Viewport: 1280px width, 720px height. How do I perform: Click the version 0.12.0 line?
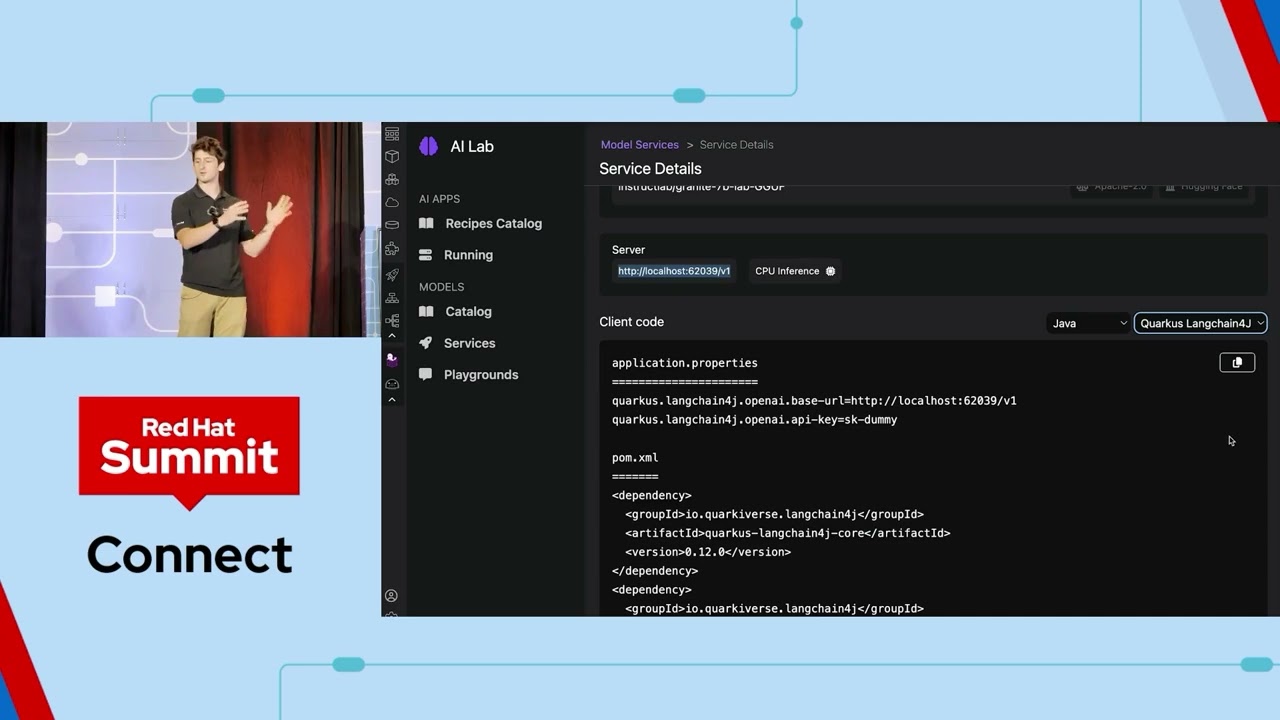click(708, 552)
